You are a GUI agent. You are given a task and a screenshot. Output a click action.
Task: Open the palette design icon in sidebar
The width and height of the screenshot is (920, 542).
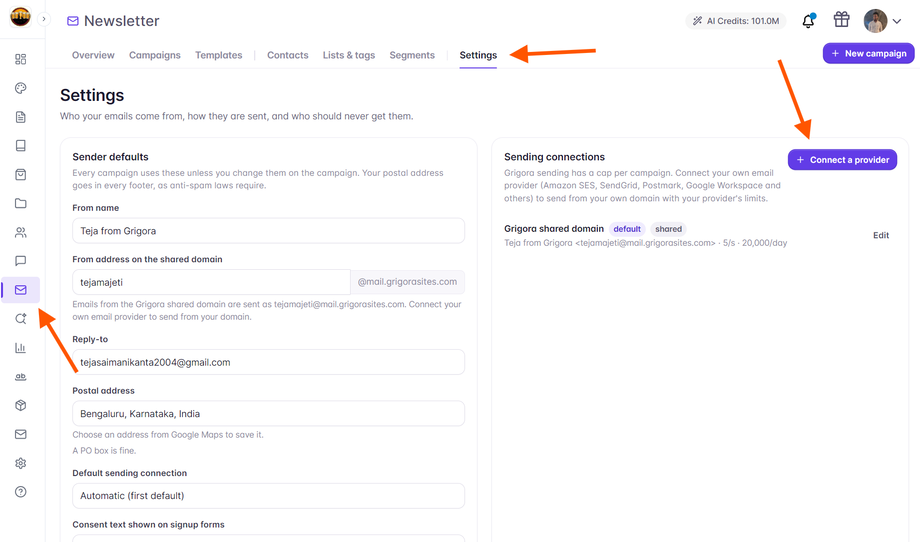click(21, 88)
